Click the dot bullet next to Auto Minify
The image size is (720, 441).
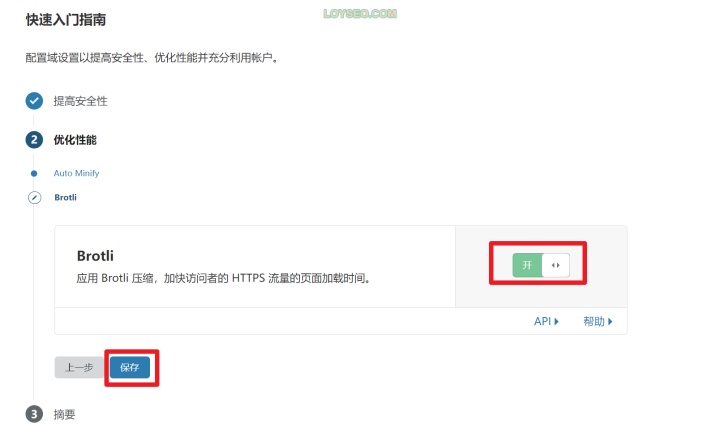[x=34, y=173]
